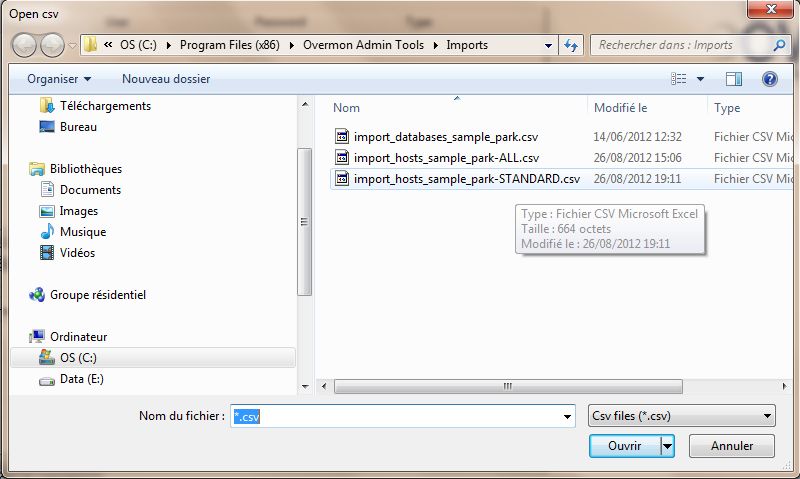Open help with the question mark icon

[769, 79]
